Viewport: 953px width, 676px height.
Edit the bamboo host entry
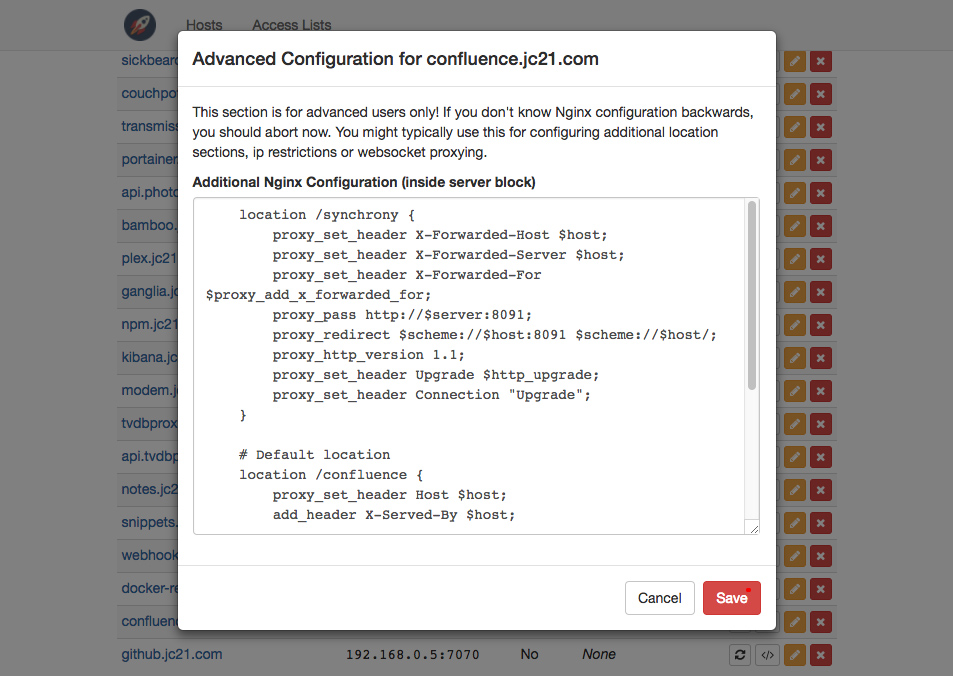tap(795, 226)
